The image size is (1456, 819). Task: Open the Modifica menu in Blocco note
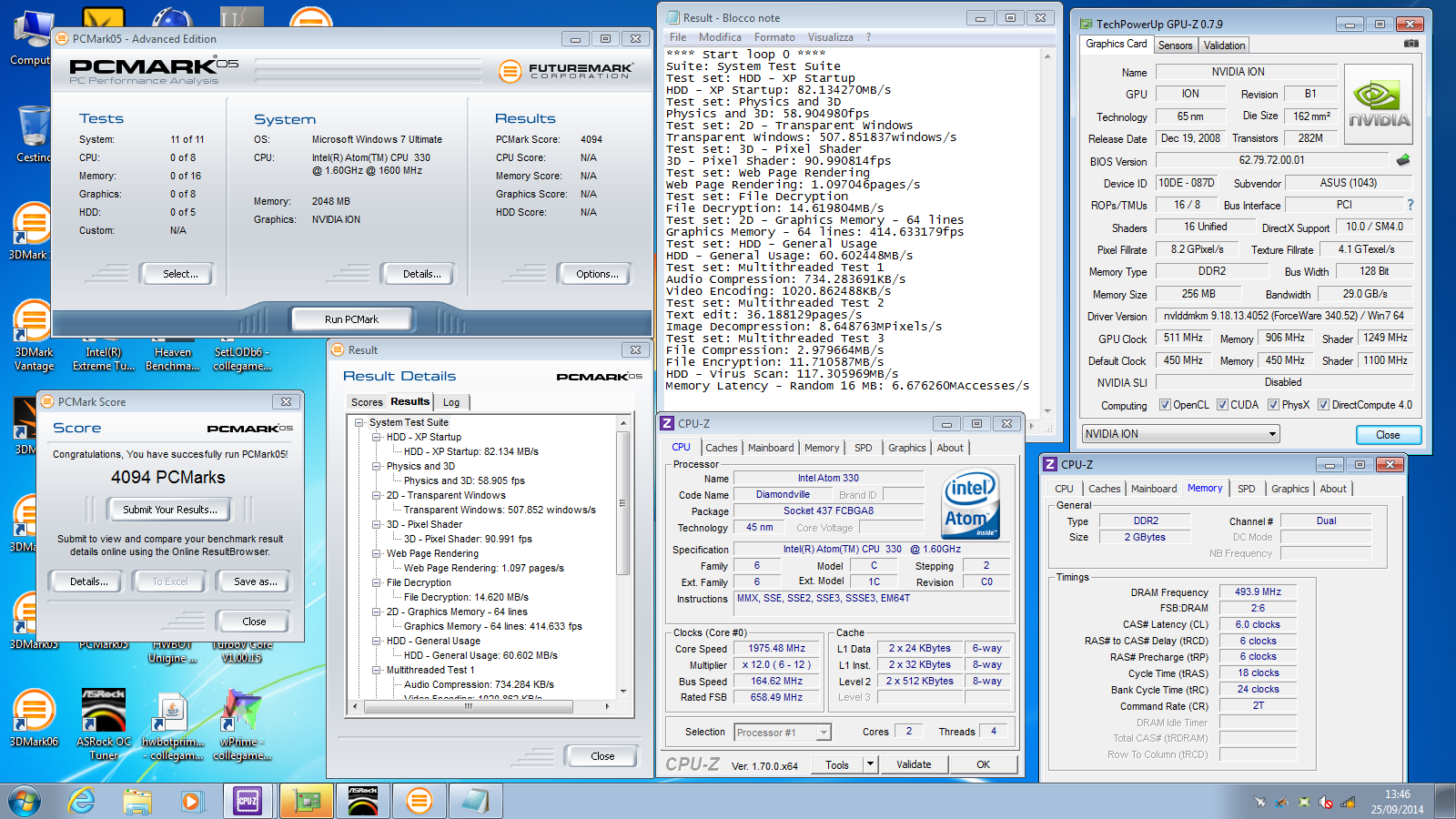pos(720,37)
